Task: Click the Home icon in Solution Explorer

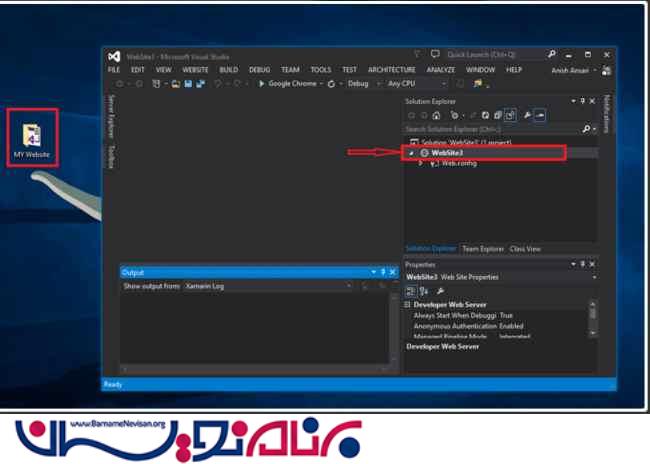Action: 436,115
